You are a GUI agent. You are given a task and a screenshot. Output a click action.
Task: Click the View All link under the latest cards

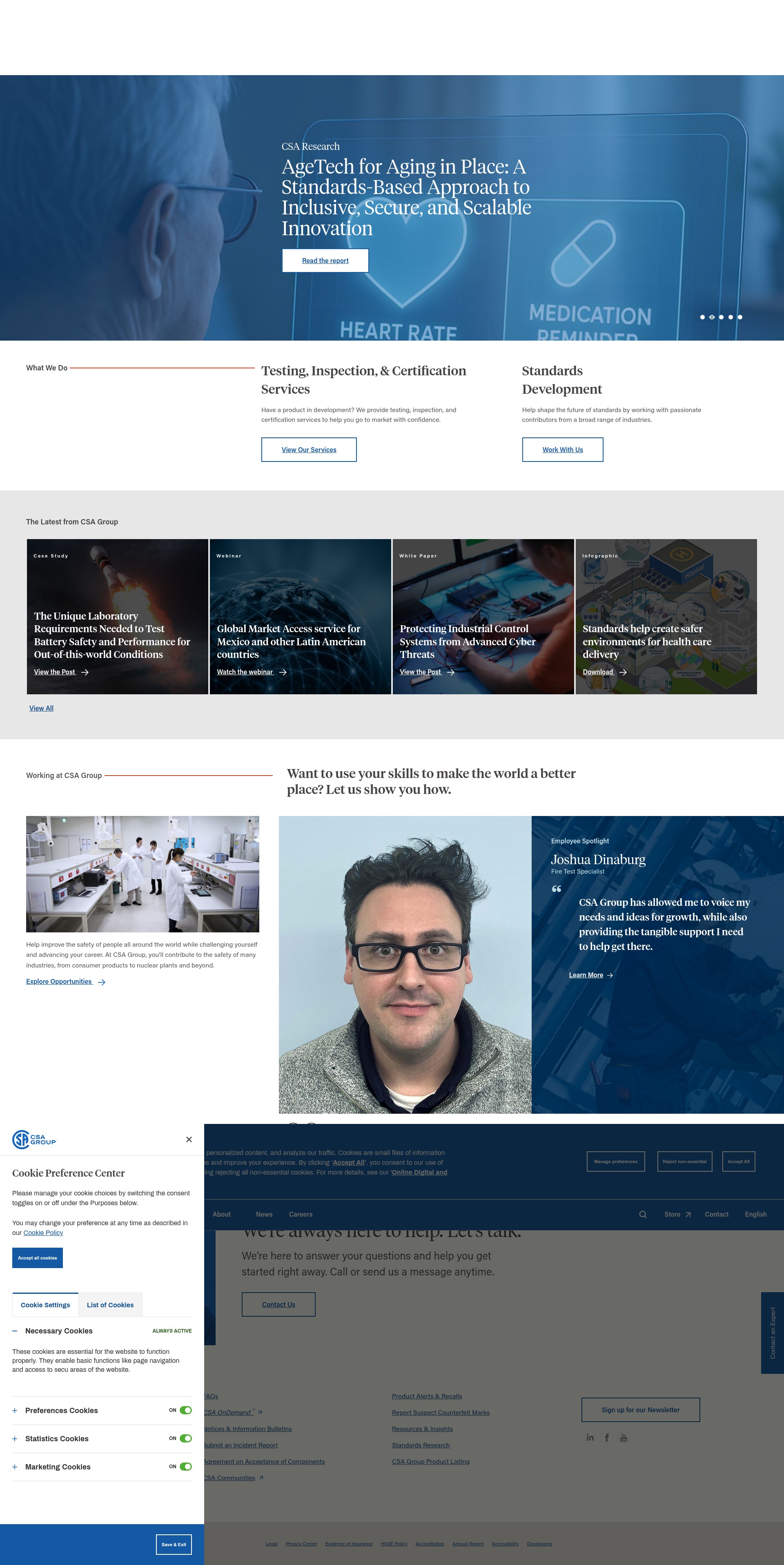(x=41, y=709)
